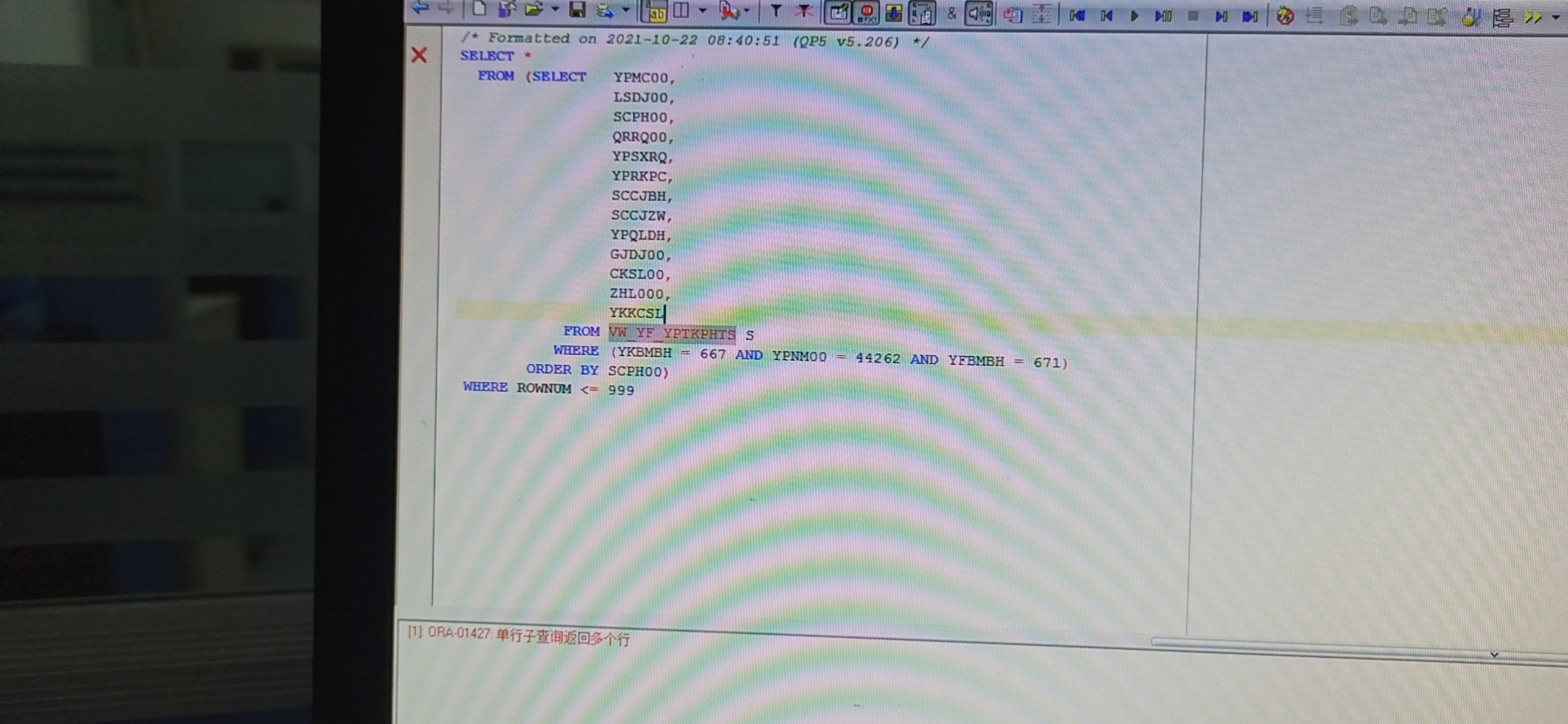Click the ORDER BY keyword
1568x724 pixels.
click(563, 369)
